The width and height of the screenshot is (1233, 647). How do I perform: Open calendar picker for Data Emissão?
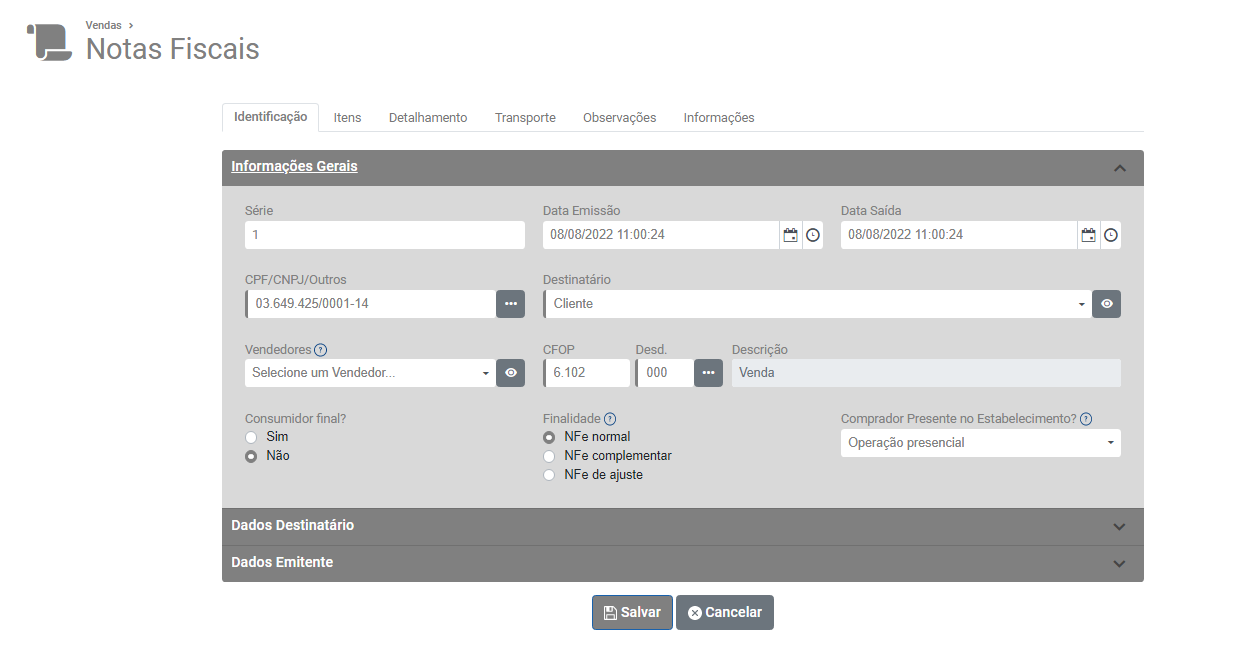click(x=790, y=235)
